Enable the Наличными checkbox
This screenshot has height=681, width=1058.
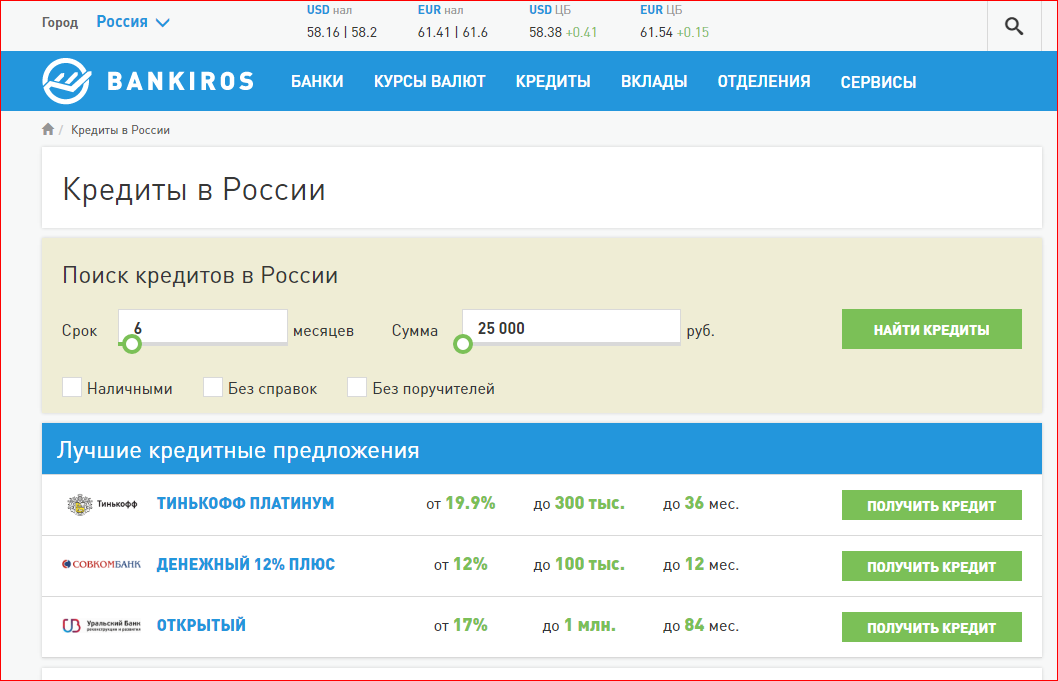tap(72, 387)
